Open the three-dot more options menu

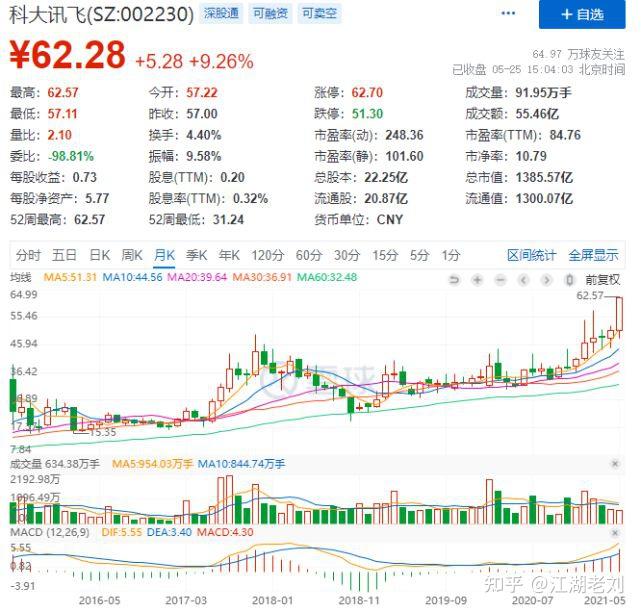pos(508,13)
